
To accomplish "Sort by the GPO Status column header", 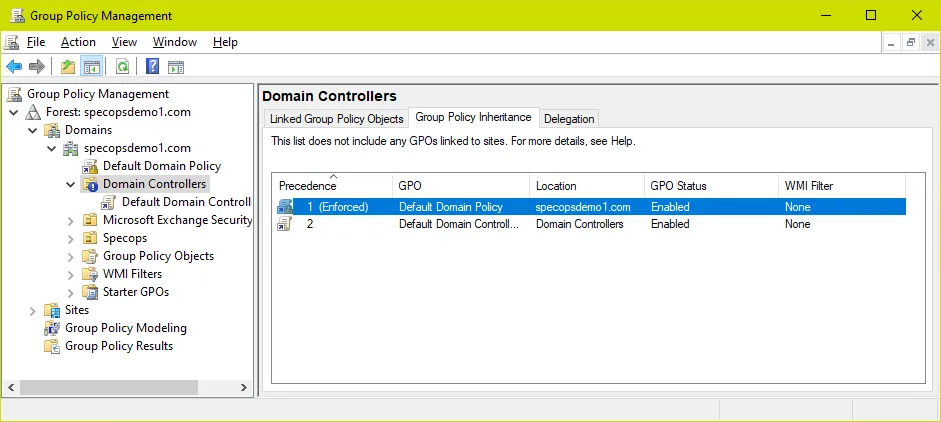I will (711, 186).
